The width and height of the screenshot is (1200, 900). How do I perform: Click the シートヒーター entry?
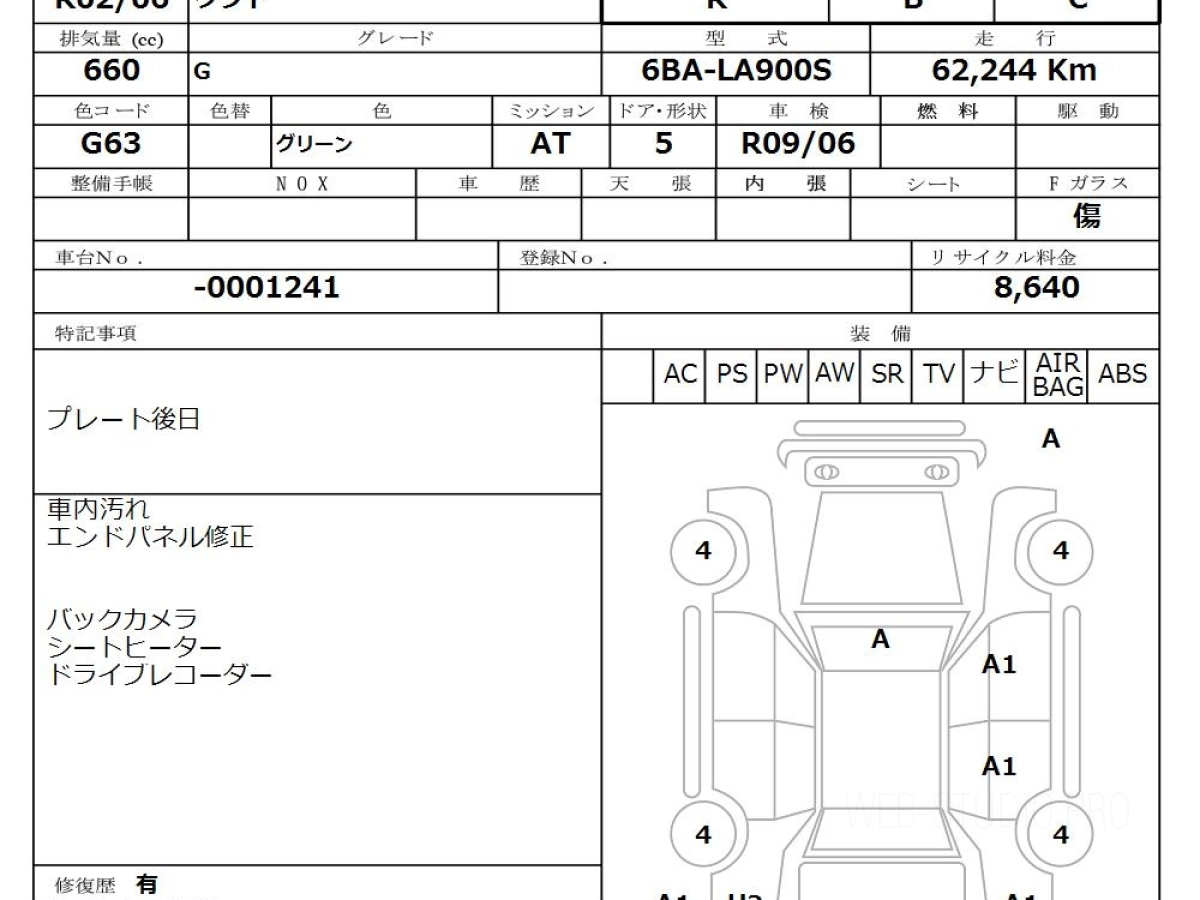134,647
